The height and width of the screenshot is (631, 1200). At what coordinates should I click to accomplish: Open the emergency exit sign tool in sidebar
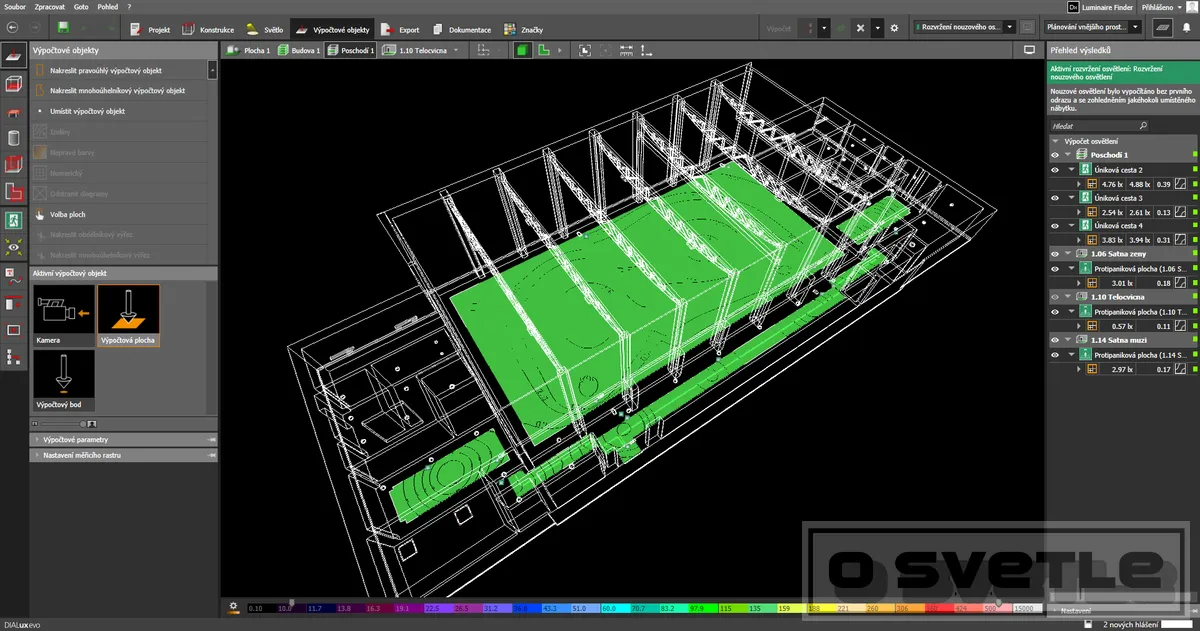14,219
